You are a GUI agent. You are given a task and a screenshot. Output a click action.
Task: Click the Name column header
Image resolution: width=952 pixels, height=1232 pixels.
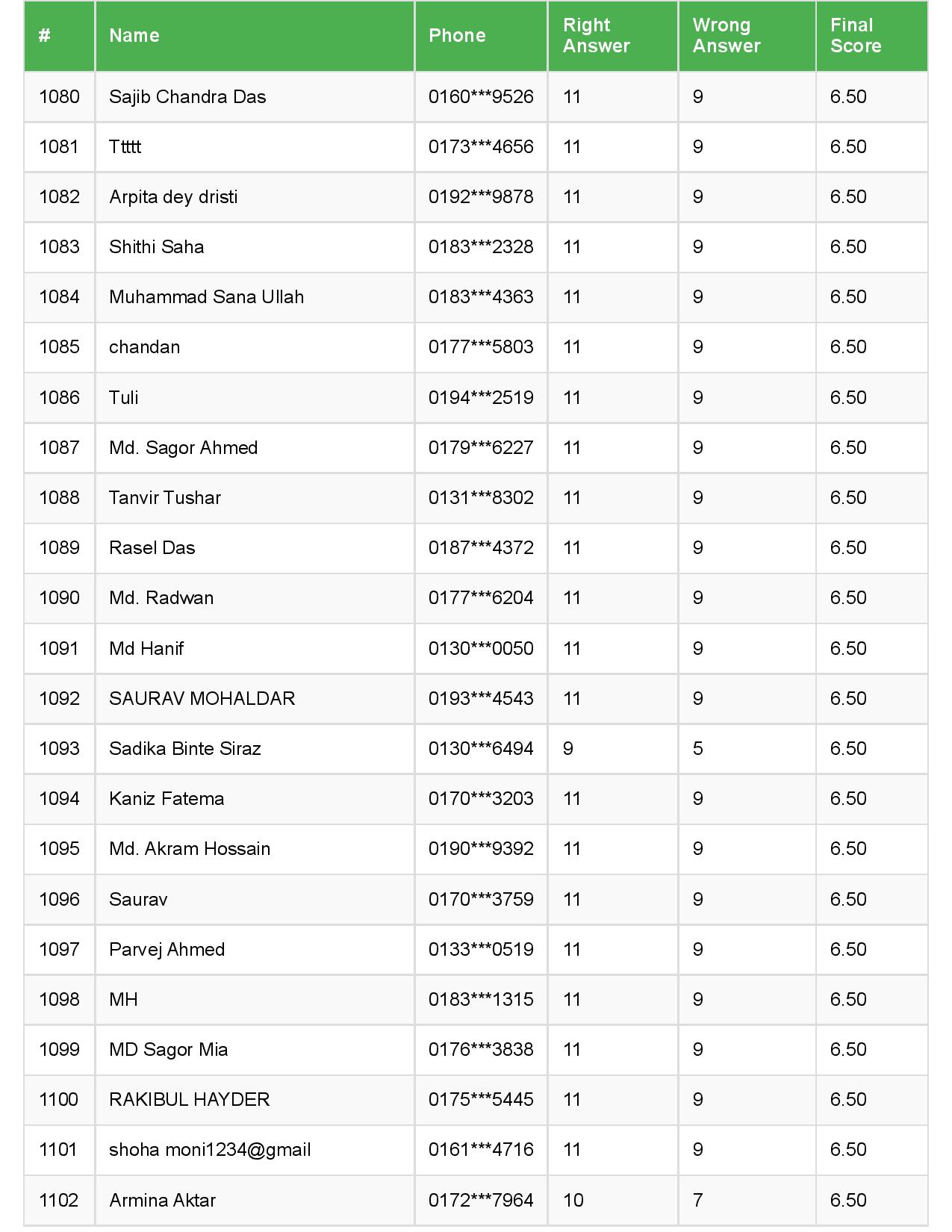tap(134, 36)
